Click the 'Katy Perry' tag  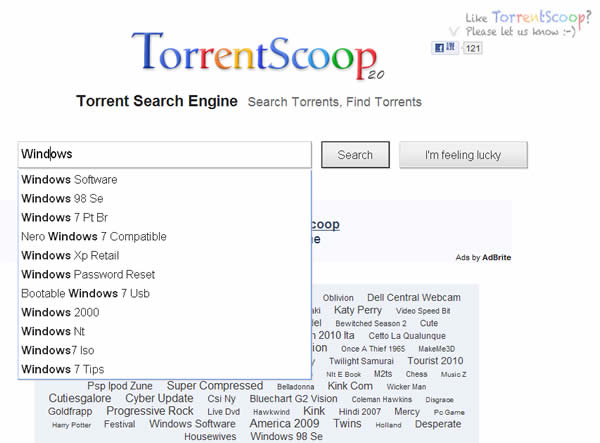(x=358, y=310)
